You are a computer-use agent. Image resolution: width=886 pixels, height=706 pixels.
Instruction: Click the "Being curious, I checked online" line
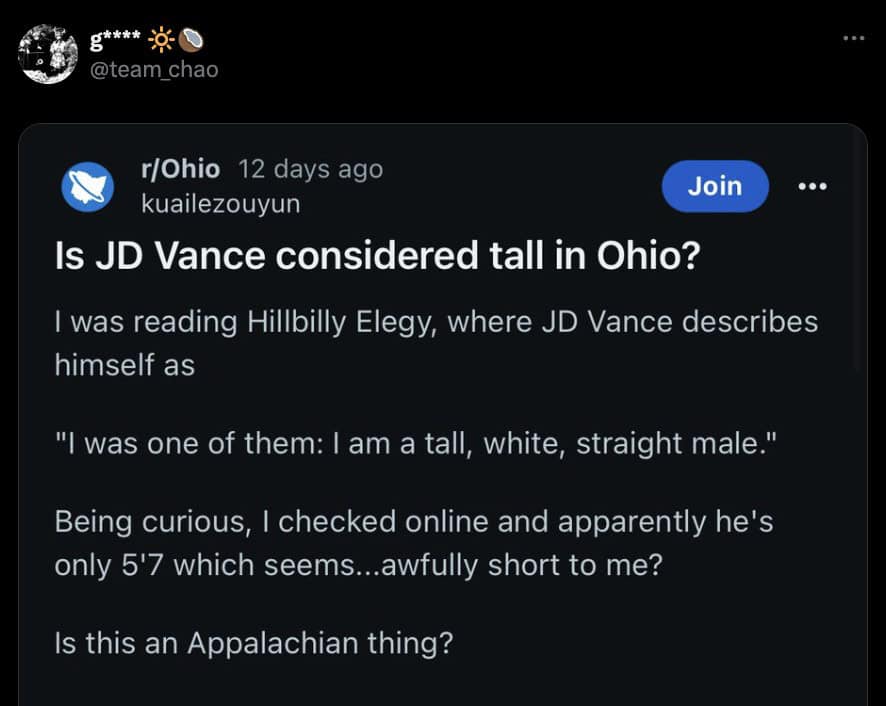click(413, 521)
